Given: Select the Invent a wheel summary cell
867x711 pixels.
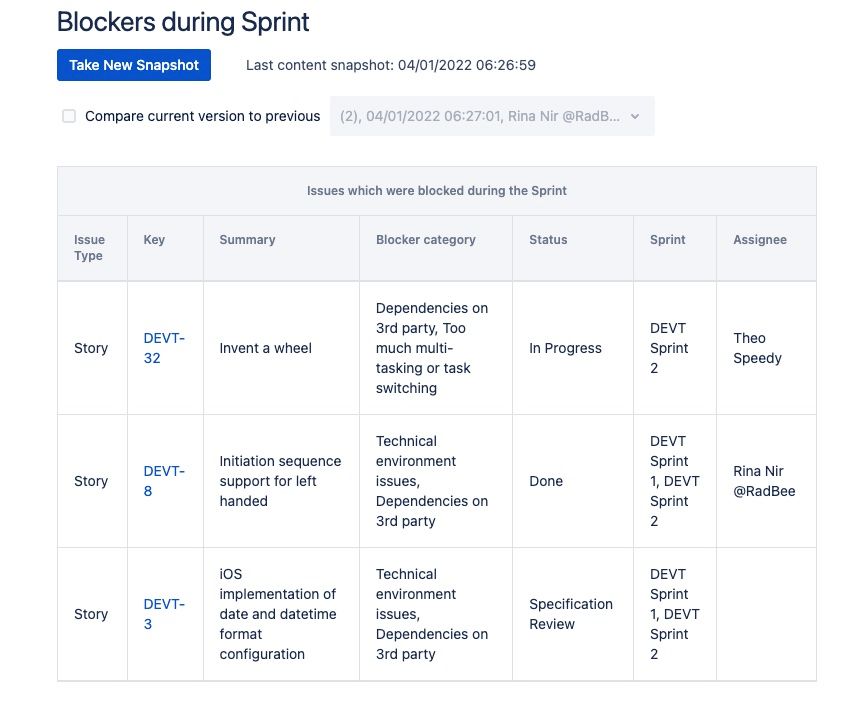Looking at the screenshot, I should pos(266,348).
